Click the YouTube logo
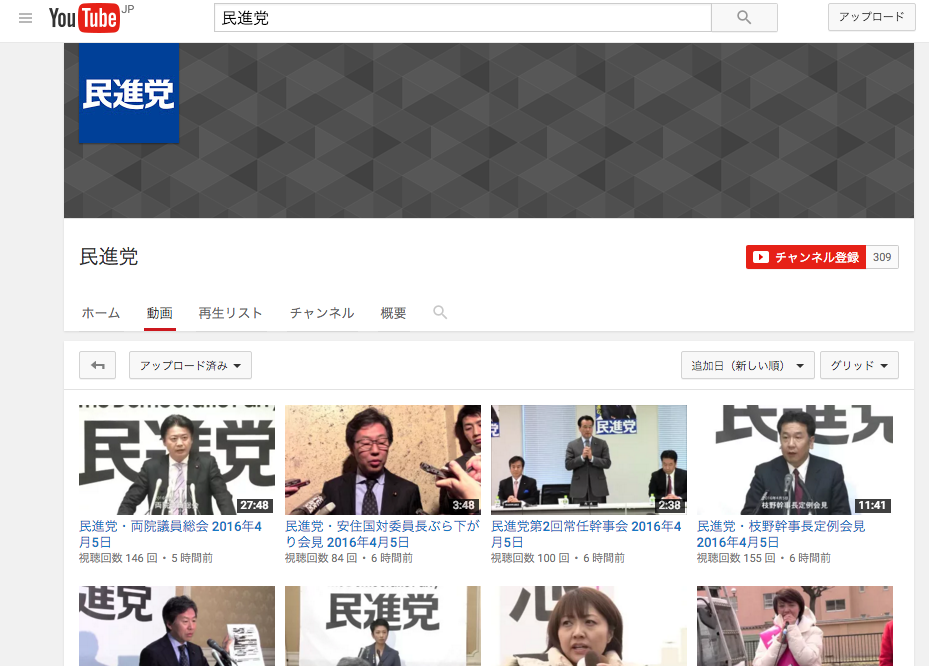Image resolution: width=929 pixels, height=666 pixels. pos(84,18)
